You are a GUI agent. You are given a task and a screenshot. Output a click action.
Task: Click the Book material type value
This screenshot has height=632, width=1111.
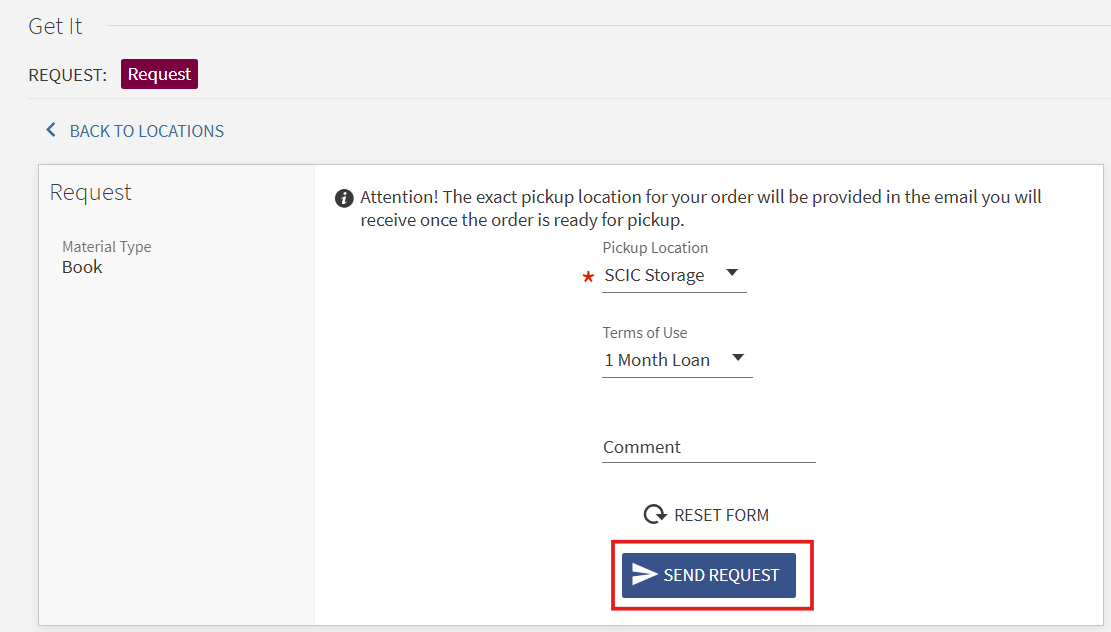pos(82,267)
